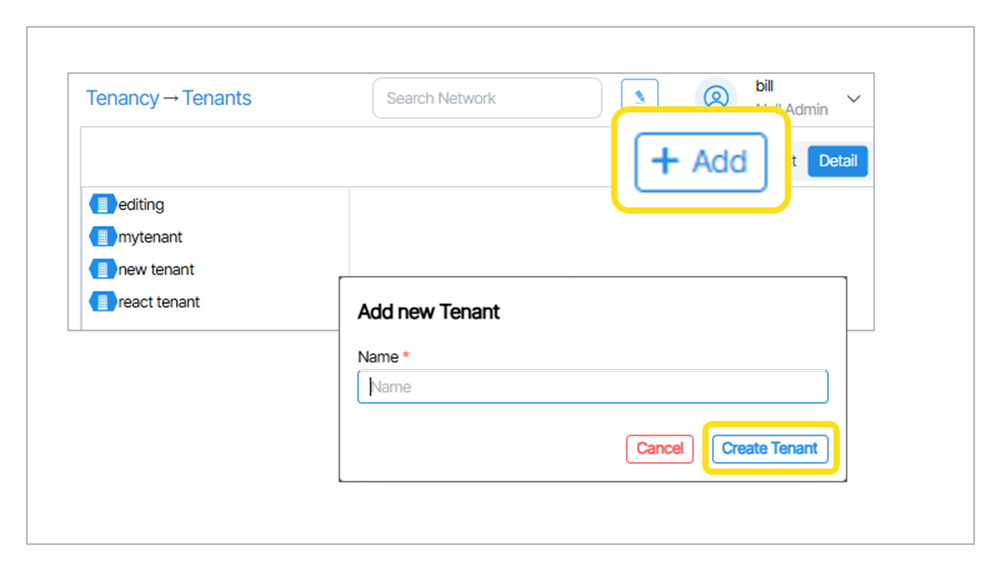Screen dimensions: 1001x571
Task: Open the Tenants breadcrumb link
Action: [x=217, y=98]
